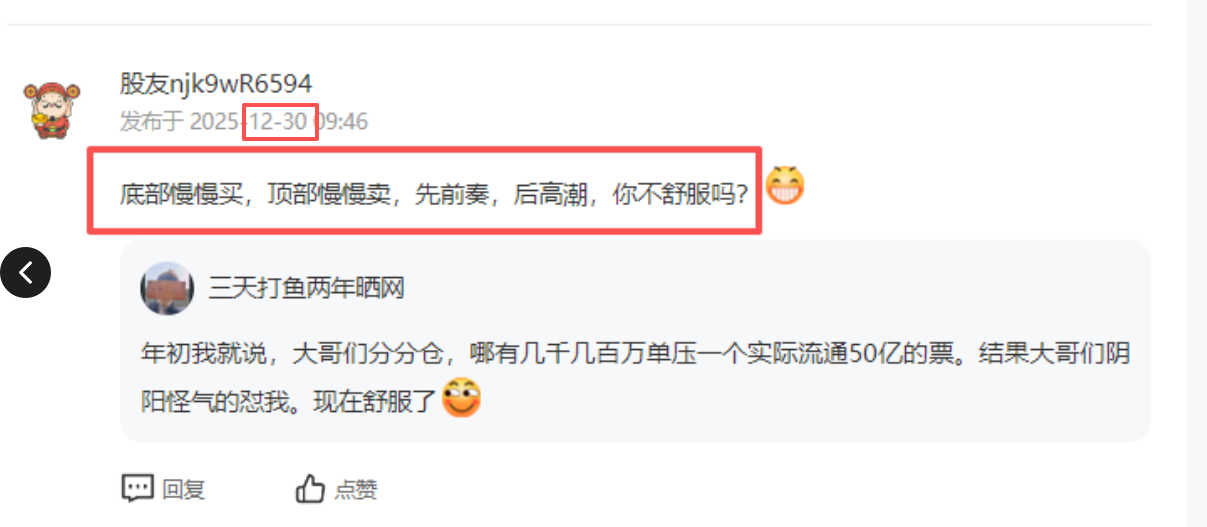Click the quoted line starting 年初我就说
1207x527 pixels.
pos(636,355)
